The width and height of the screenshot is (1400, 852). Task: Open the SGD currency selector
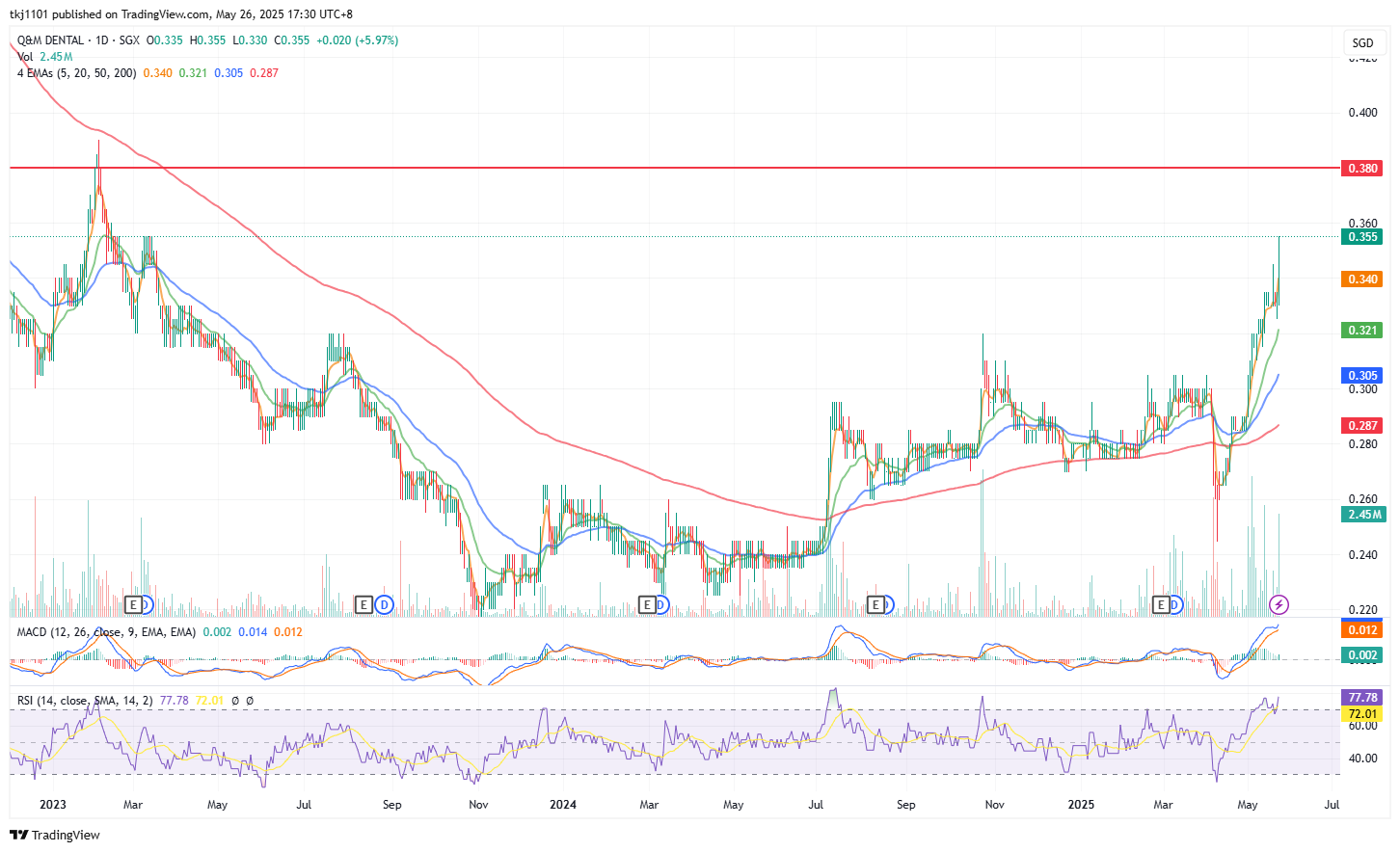[x=1362, y=42]
